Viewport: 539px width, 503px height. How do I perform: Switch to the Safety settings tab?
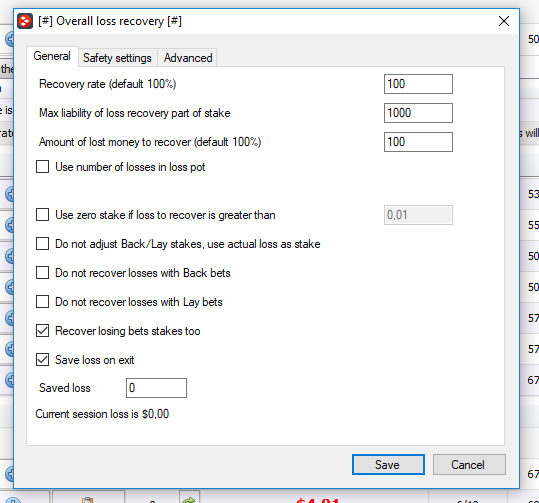click(117, 58)
